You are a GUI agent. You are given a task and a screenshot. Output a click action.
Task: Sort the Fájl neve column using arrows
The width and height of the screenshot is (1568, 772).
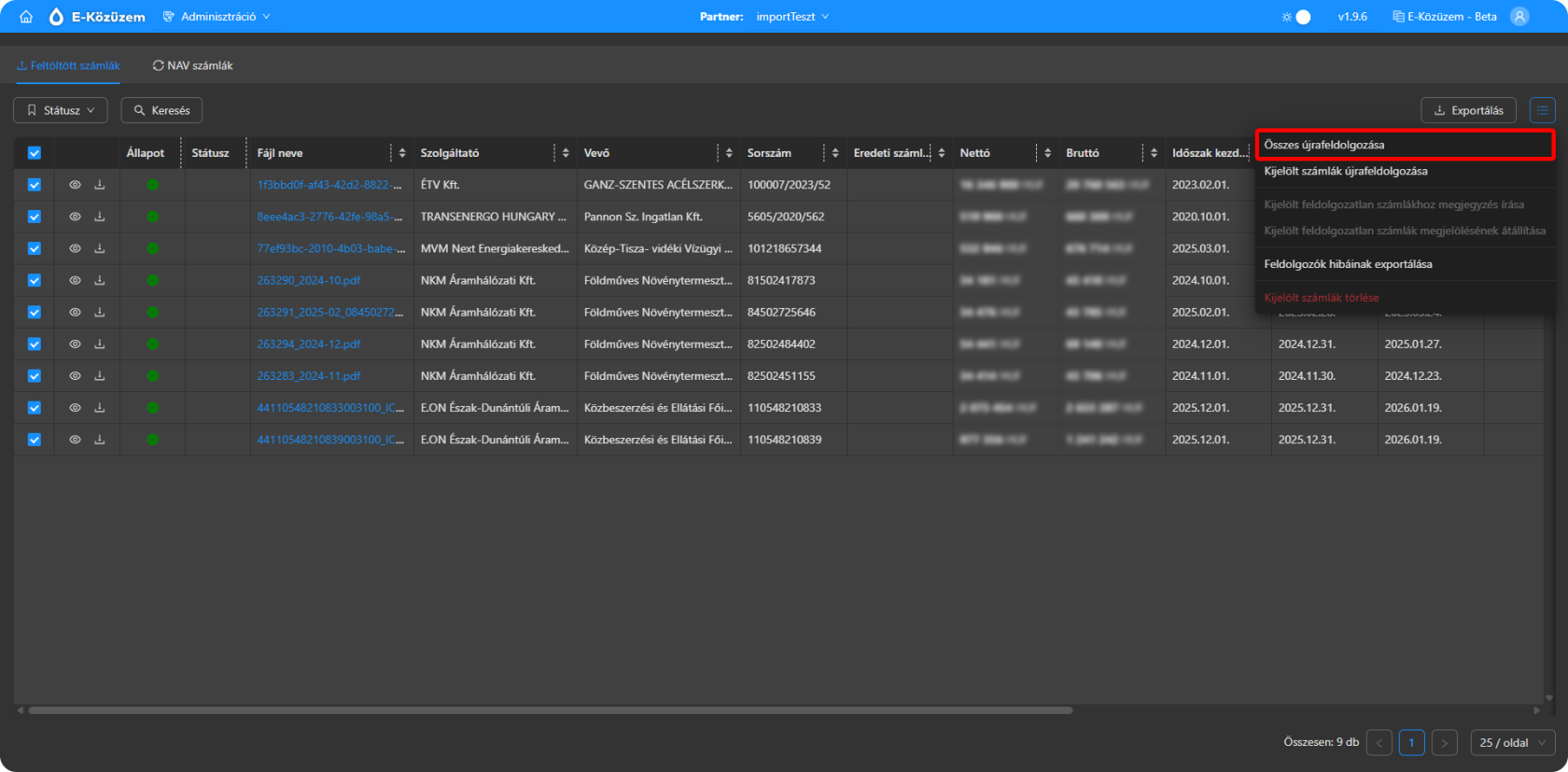[402, 153]
